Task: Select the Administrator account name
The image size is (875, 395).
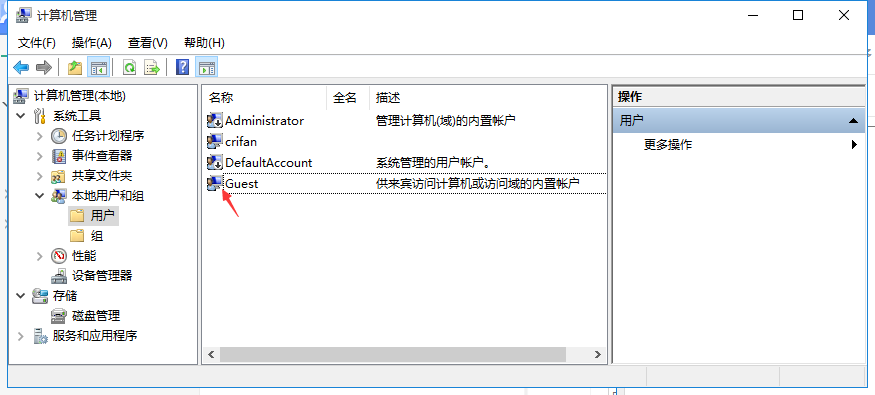Action: coord(265,121)
